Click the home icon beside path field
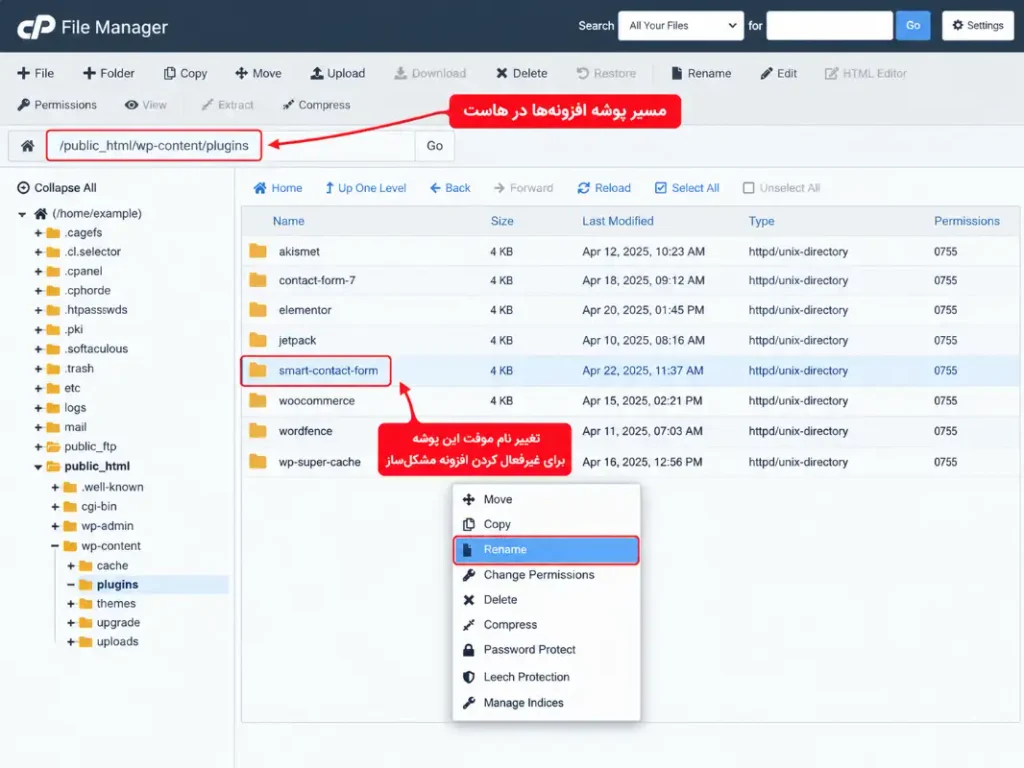The width and height of the screenshot is (1024, 768). (x=27, y=146)
